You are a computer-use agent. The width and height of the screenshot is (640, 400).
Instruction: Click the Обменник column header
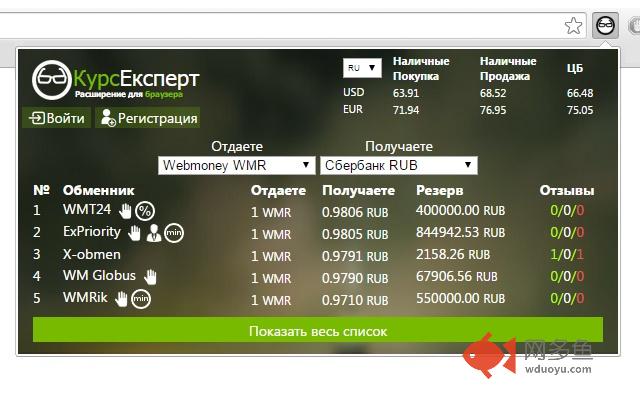(98, 190)
